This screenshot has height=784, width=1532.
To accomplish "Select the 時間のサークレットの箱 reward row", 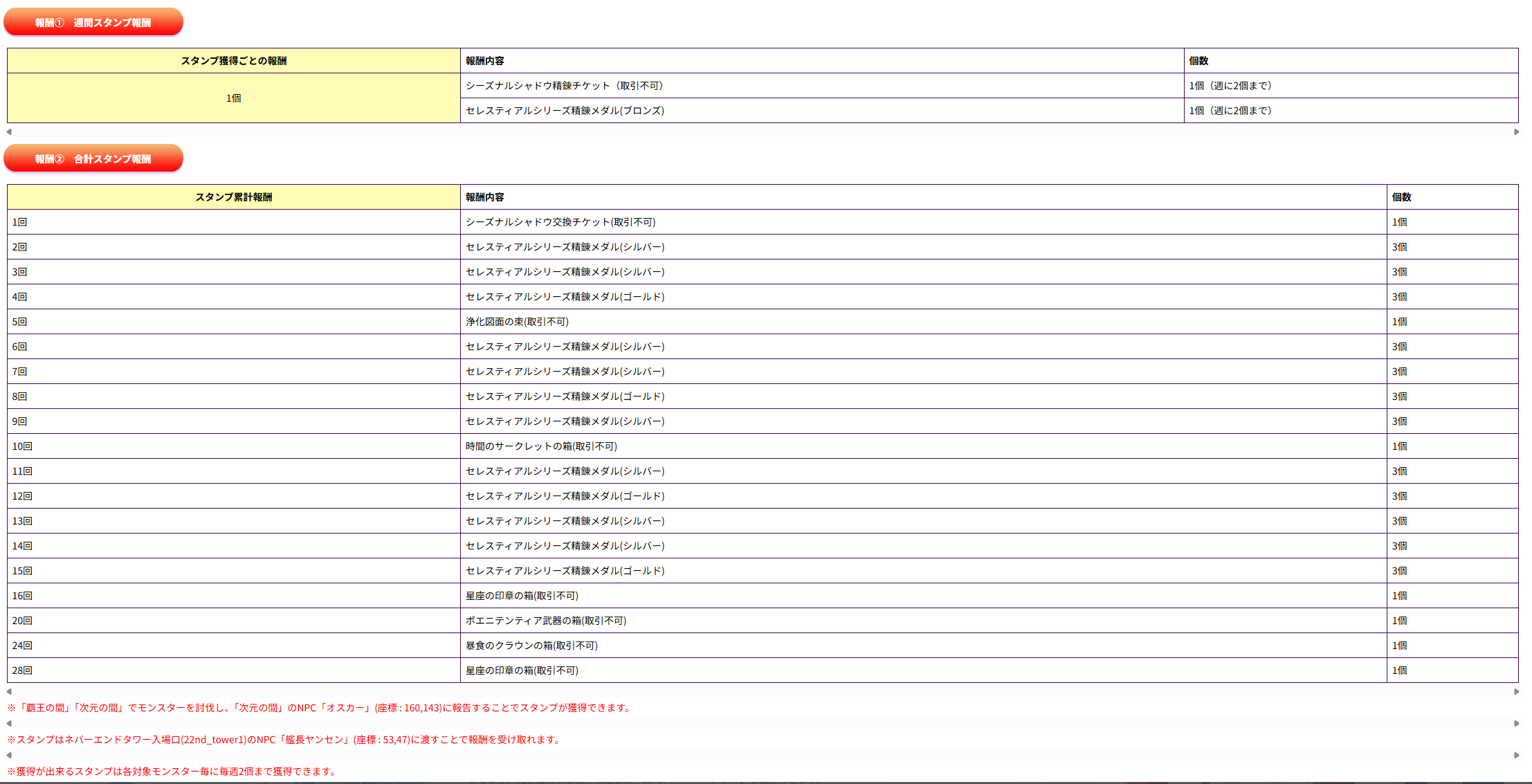I will pos(541,446).
